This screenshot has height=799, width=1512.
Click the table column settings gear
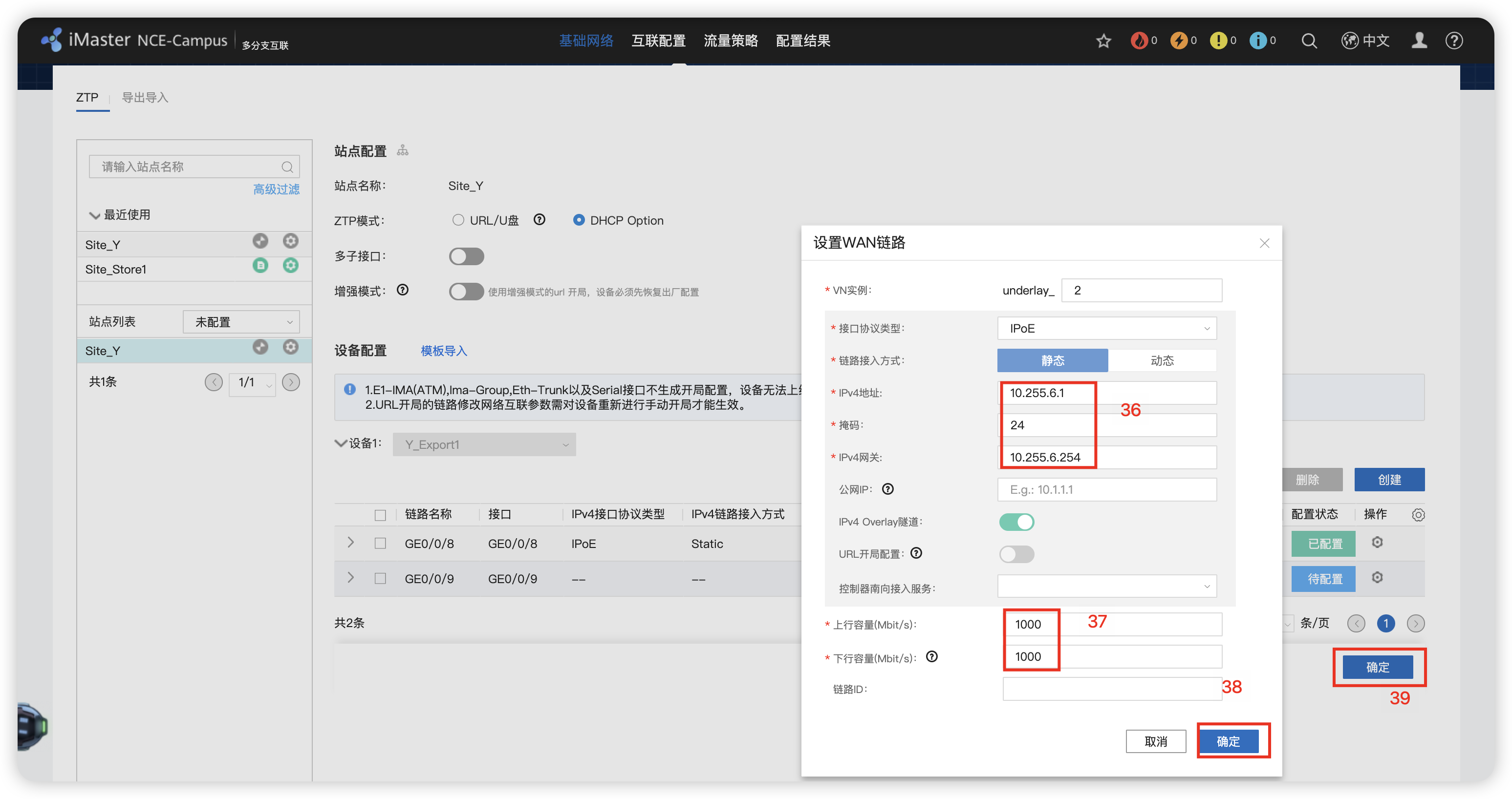coord(1418,514)
